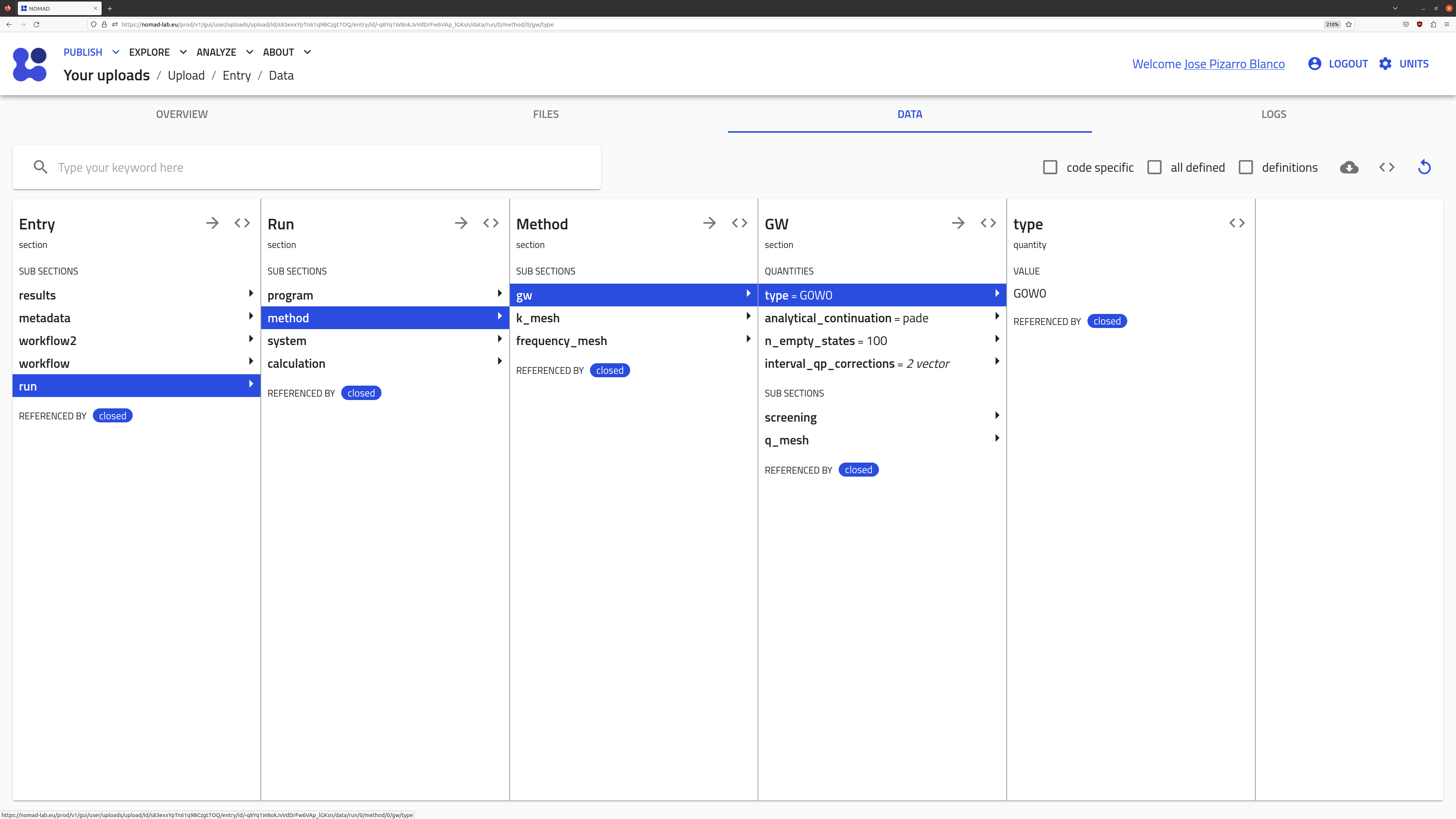Click the reload/reset icon in data toolbar
This screenshot has width=1456, height=819.
click(1424, 167)
